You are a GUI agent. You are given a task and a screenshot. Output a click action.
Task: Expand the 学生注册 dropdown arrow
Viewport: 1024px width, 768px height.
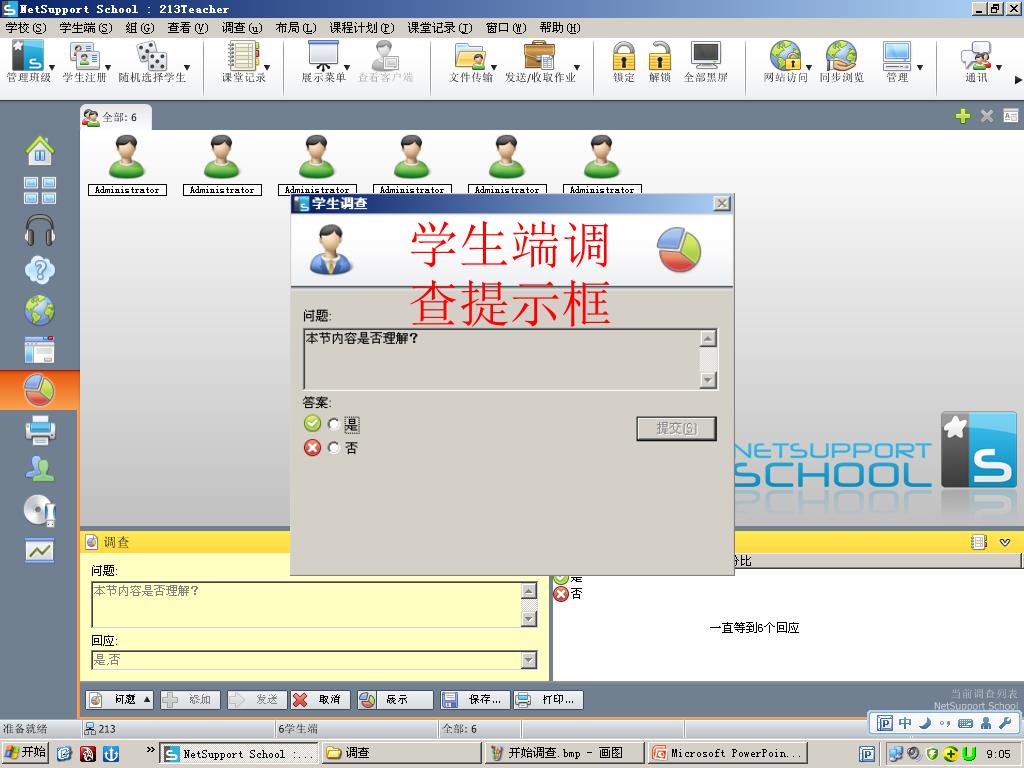click(108, 67)
